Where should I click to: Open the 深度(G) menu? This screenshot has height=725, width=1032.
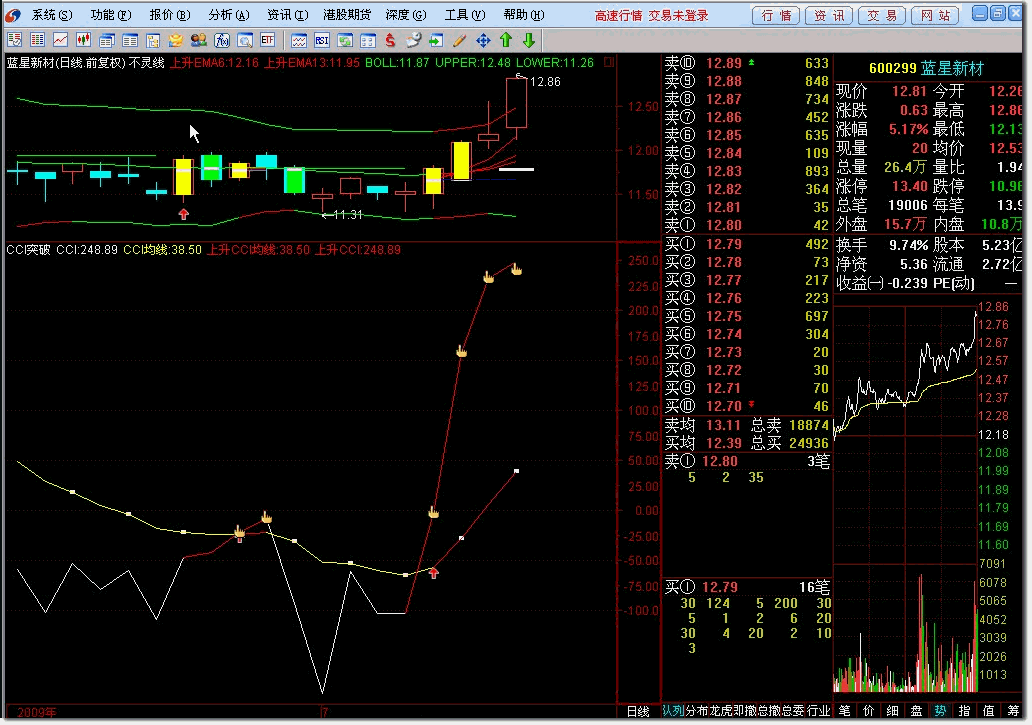pos(405,14)
